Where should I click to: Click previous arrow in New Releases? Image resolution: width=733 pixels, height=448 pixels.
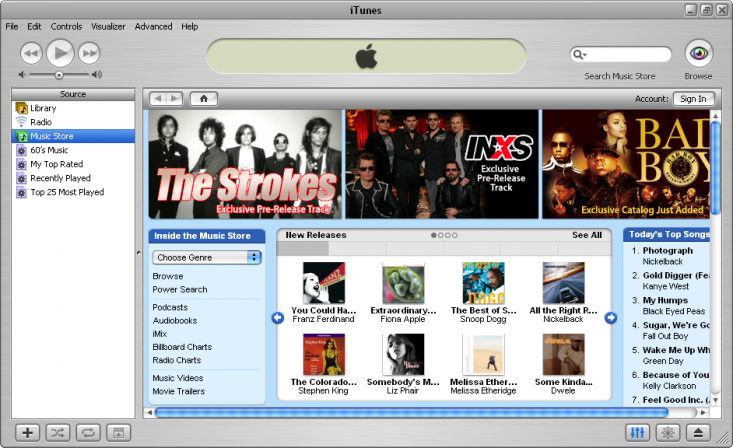click(x=278, y=318)
